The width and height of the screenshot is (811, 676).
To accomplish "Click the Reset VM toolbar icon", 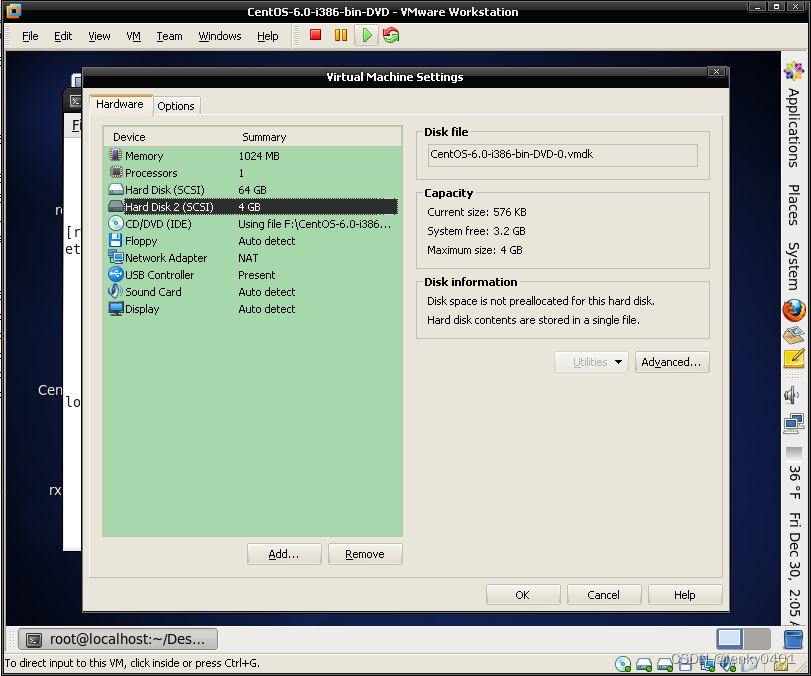I will (x=391, y=35).
